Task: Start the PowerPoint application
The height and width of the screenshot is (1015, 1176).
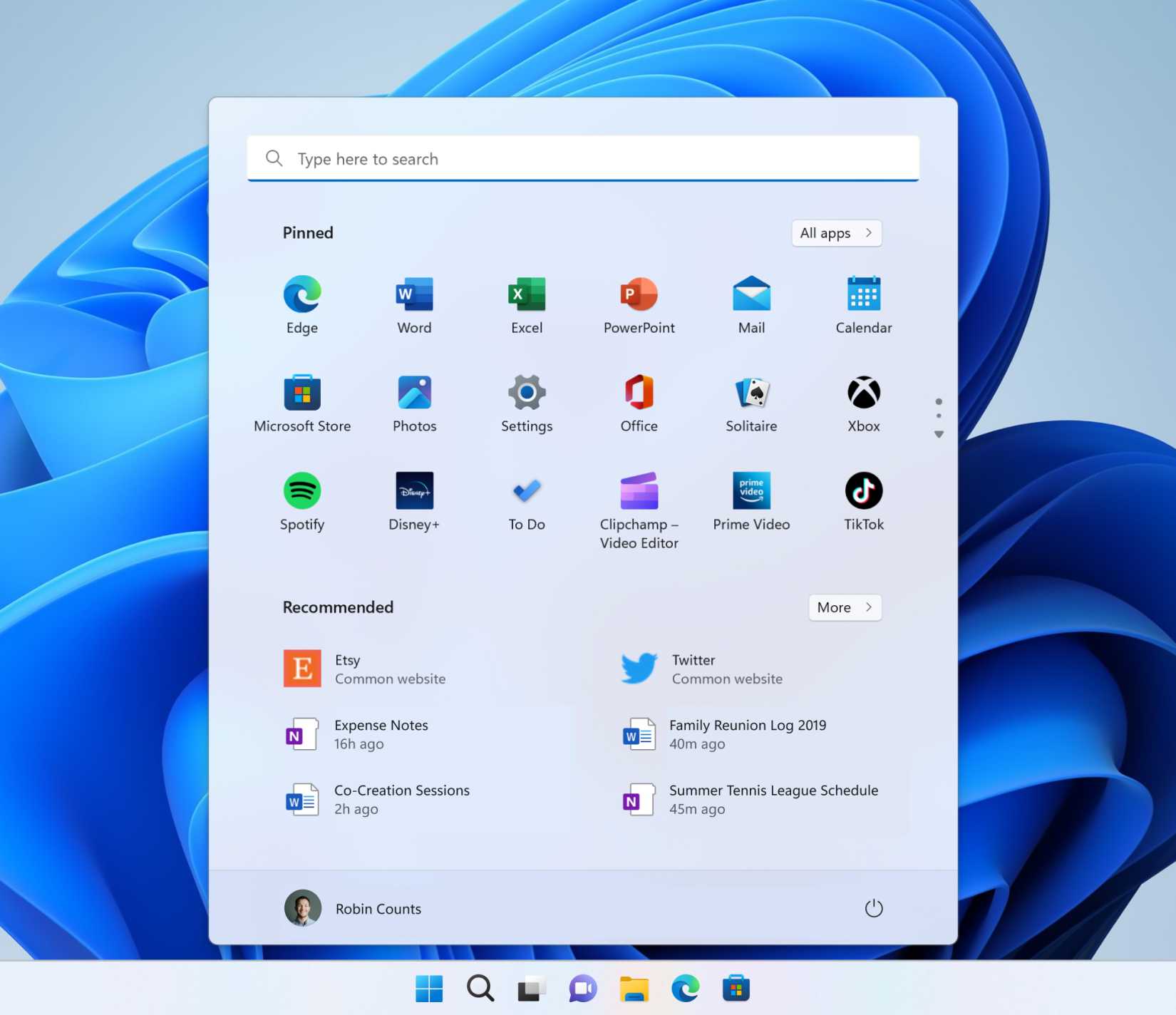Action: (x=639, y=303)
